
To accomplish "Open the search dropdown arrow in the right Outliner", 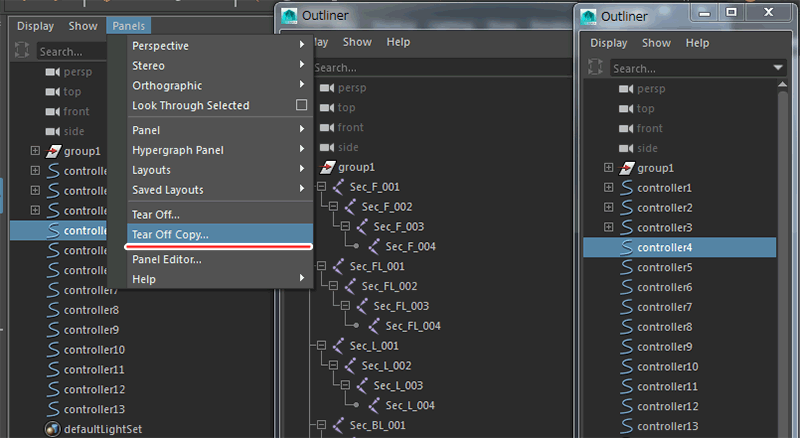I will point(779,68).
